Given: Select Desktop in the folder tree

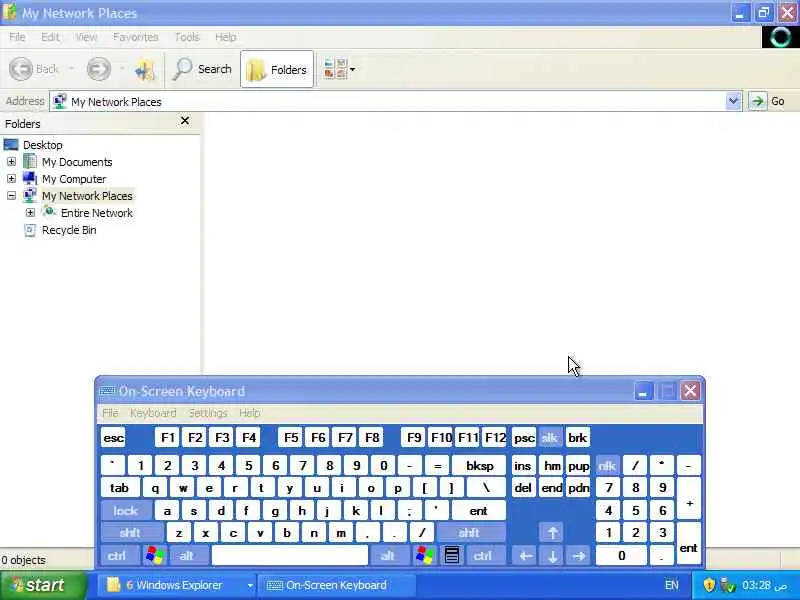Looking at the screenshot, I should [x=42, y=145].
